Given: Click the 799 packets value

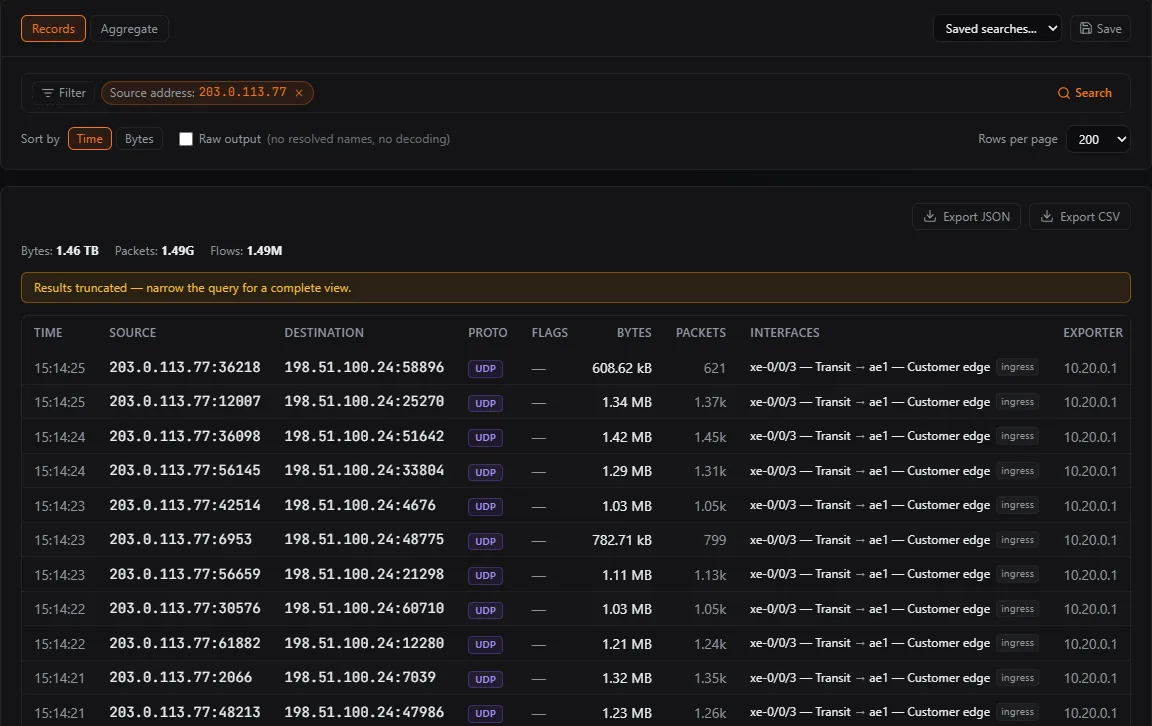Looking at the screenshot, I should (x=714, y=540).
